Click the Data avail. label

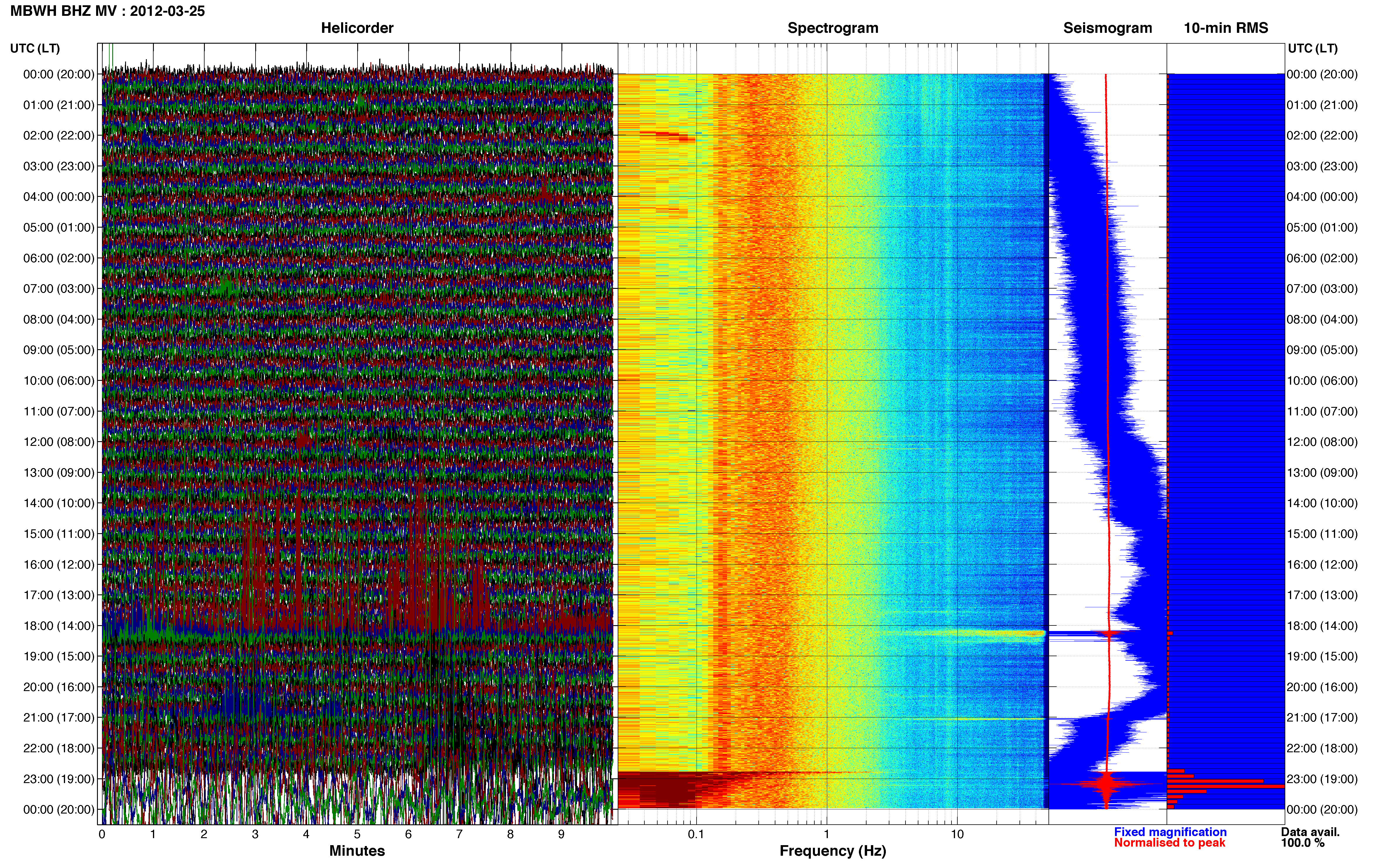click(x=1310, y=832)
